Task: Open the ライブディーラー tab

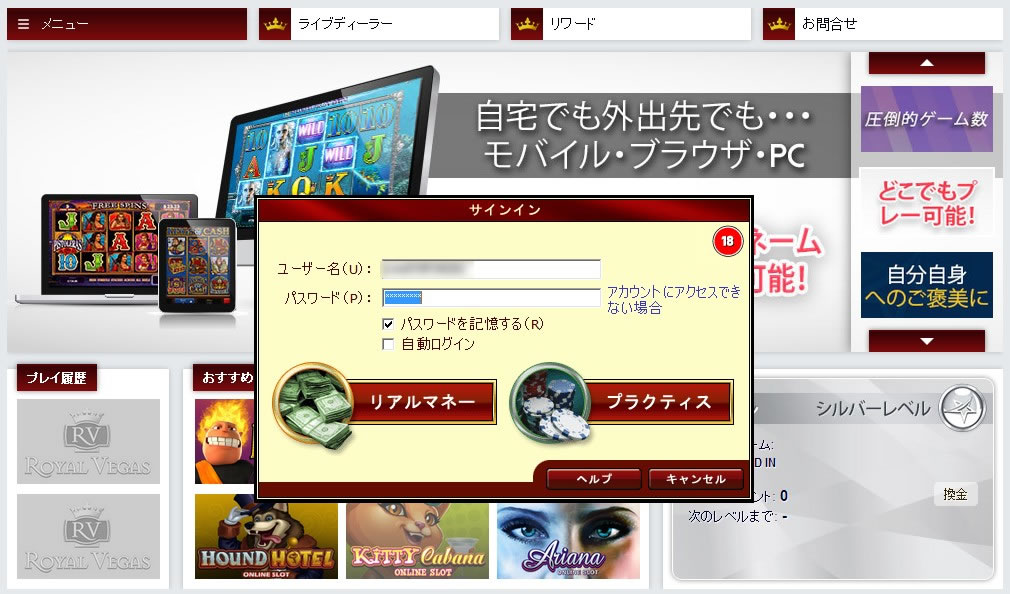Action: [x=379, y=24]
